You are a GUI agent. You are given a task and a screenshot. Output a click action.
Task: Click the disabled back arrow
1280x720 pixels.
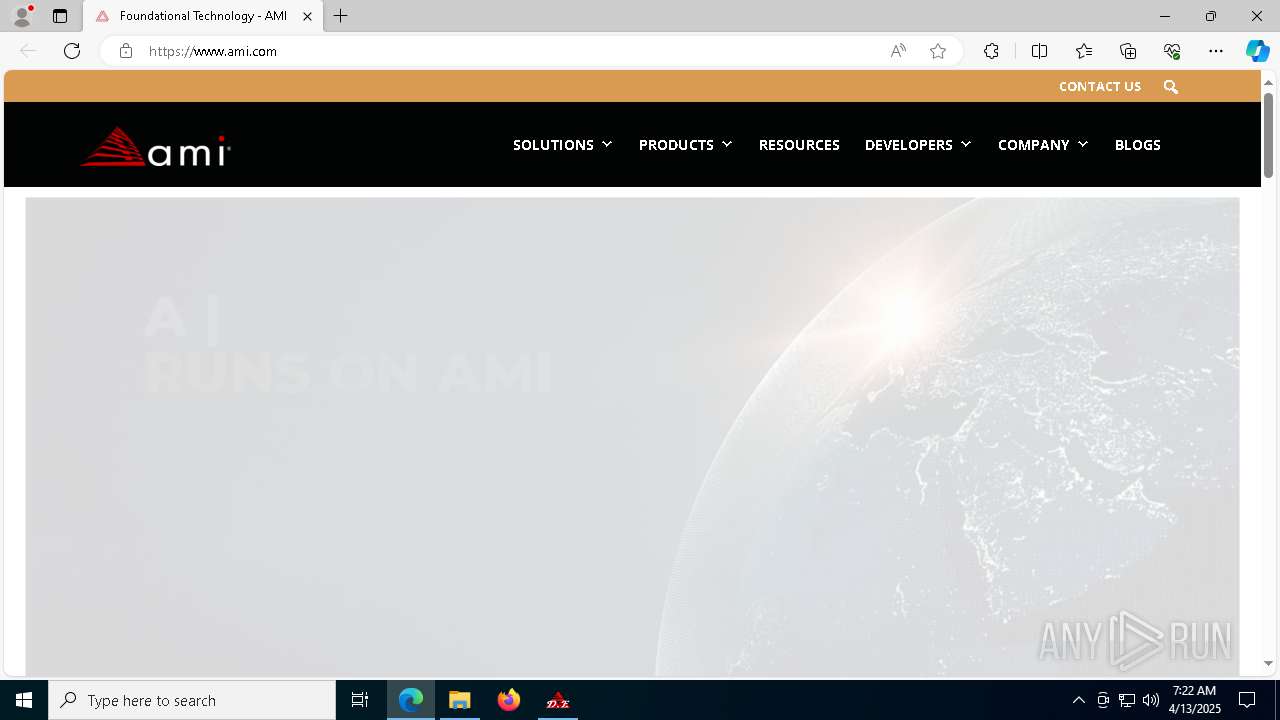coord(28,51)
